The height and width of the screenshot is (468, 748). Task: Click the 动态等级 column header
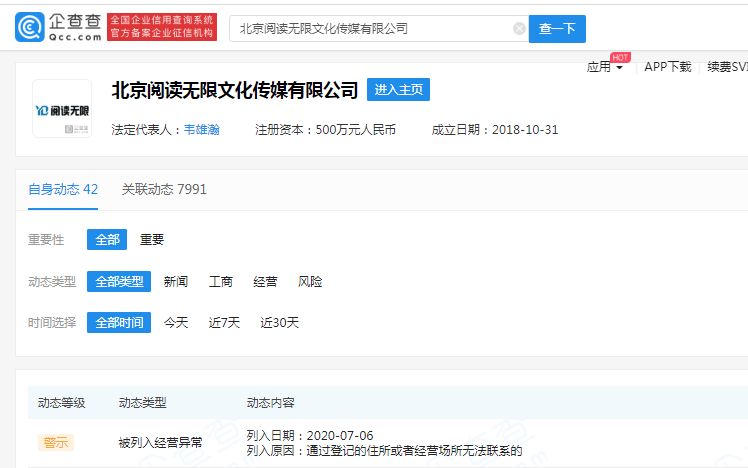click(62, 403)
